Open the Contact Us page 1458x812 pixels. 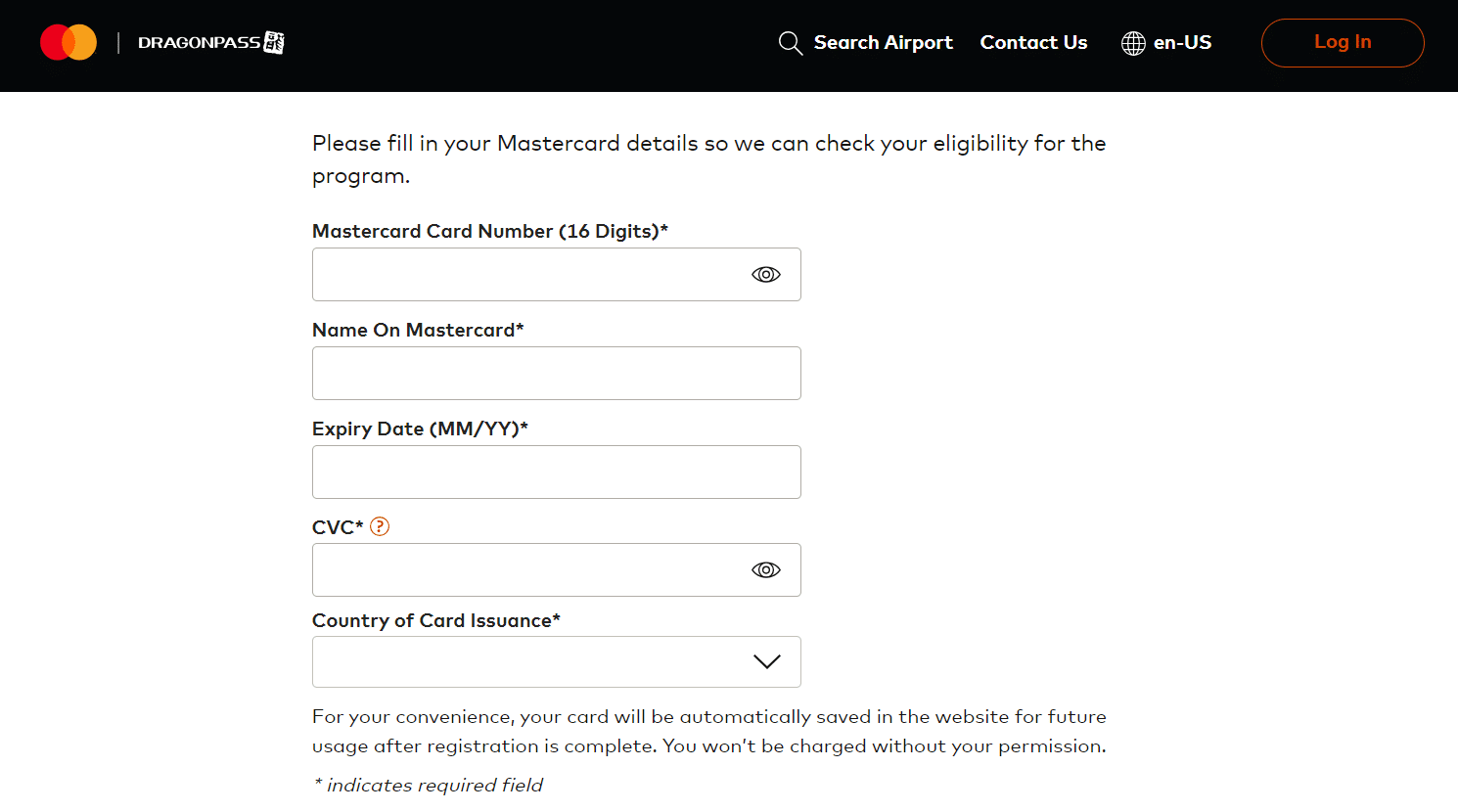click(1033, 43)
